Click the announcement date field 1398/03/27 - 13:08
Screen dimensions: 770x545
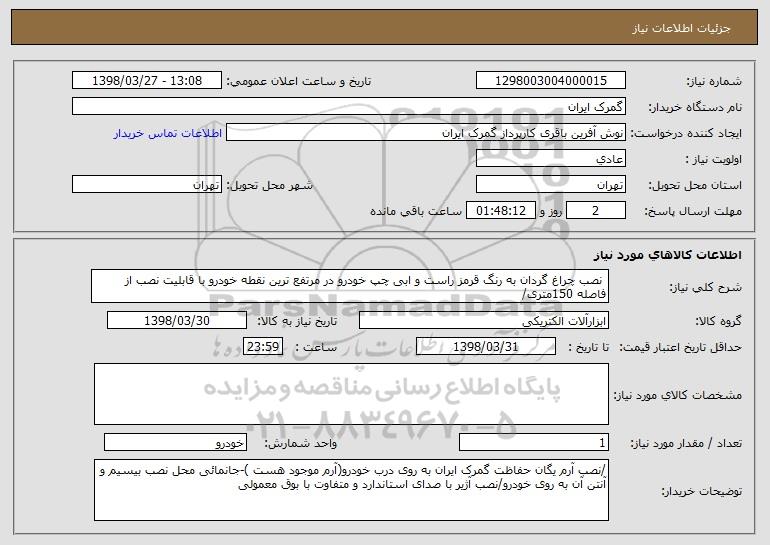pos(147,80)
